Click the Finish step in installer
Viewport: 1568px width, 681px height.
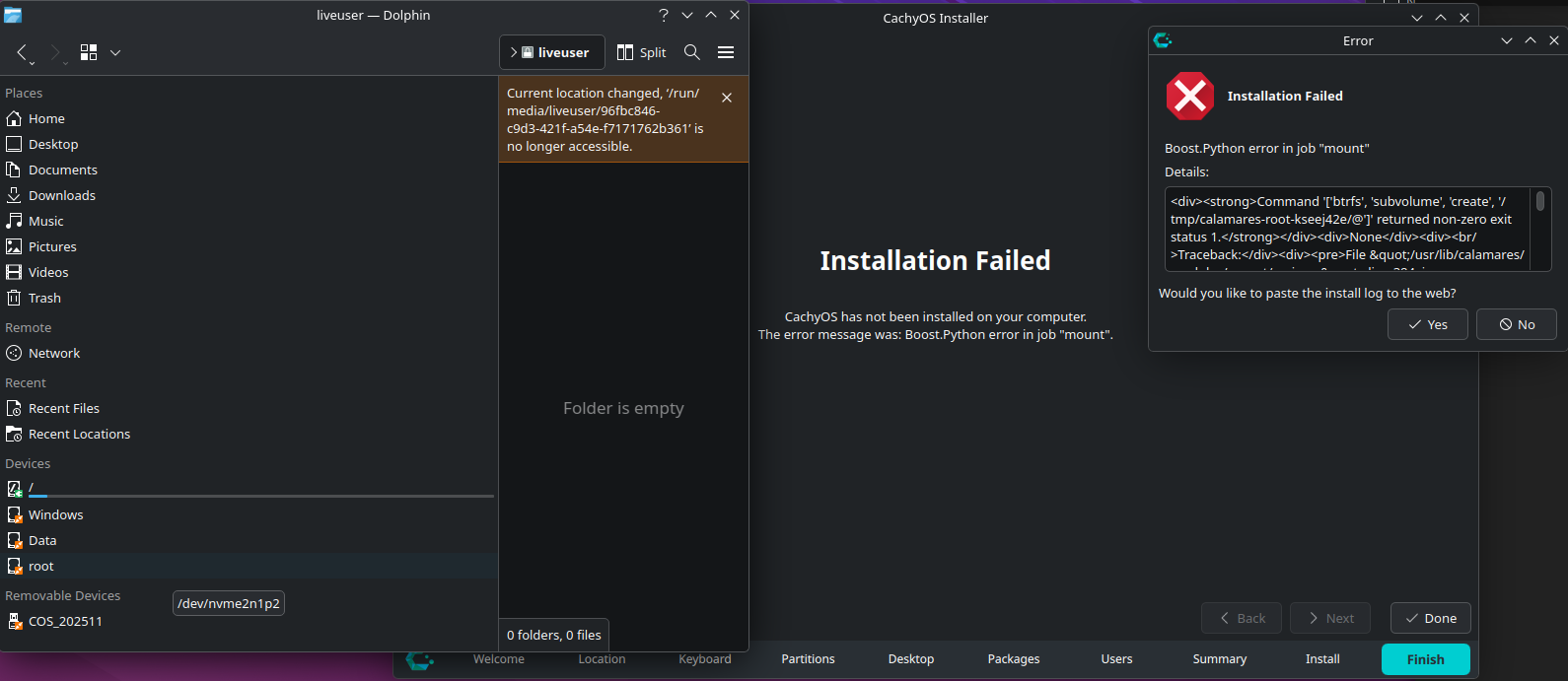click(1425, 659)
